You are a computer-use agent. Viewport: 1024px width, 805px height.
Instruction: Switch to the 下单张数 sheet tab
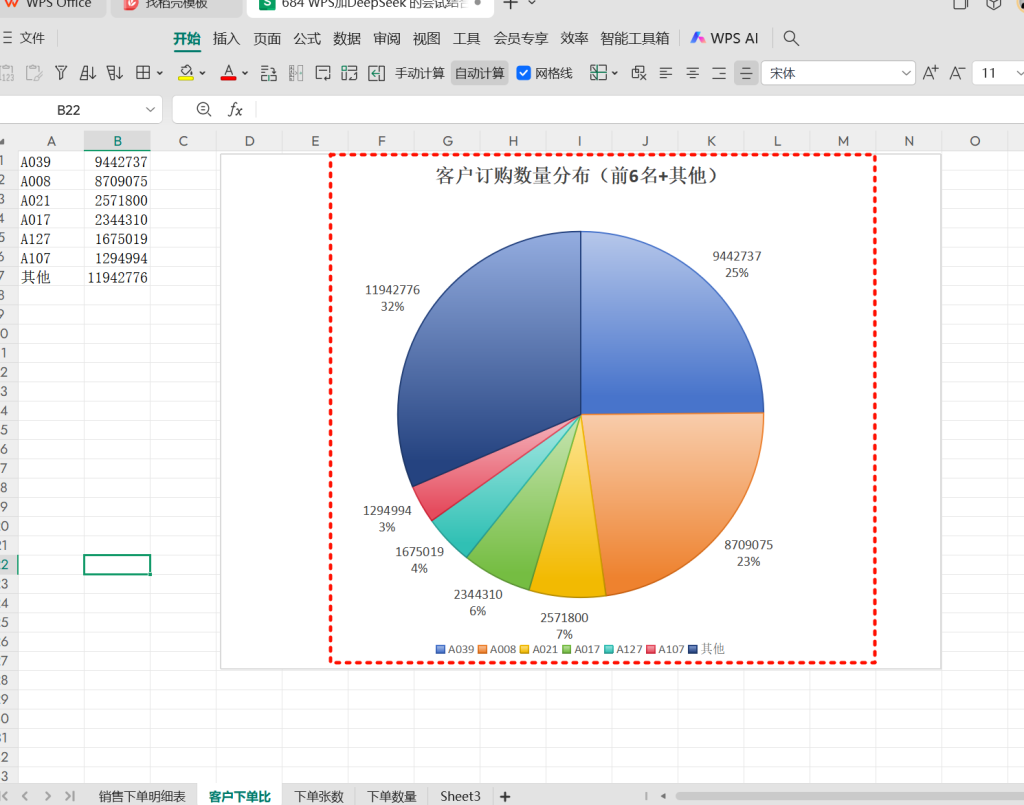(x=319, y=796)
